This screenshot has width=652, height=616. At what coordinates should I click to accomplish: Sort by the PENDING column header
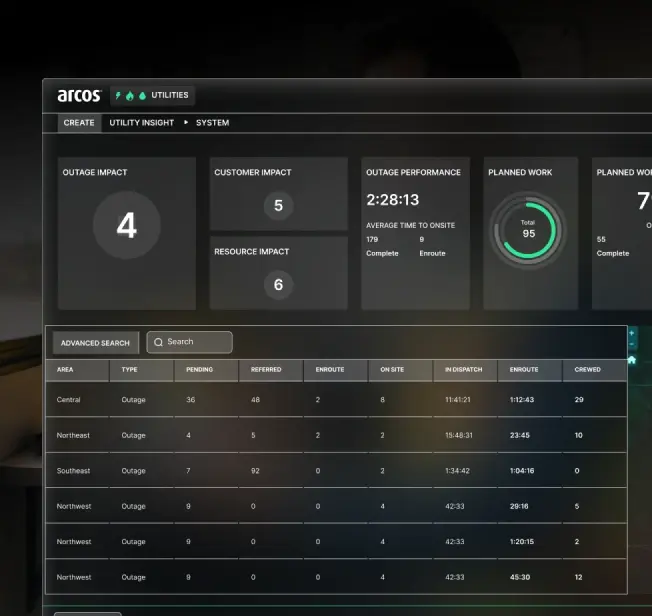[x=207, y=370]
